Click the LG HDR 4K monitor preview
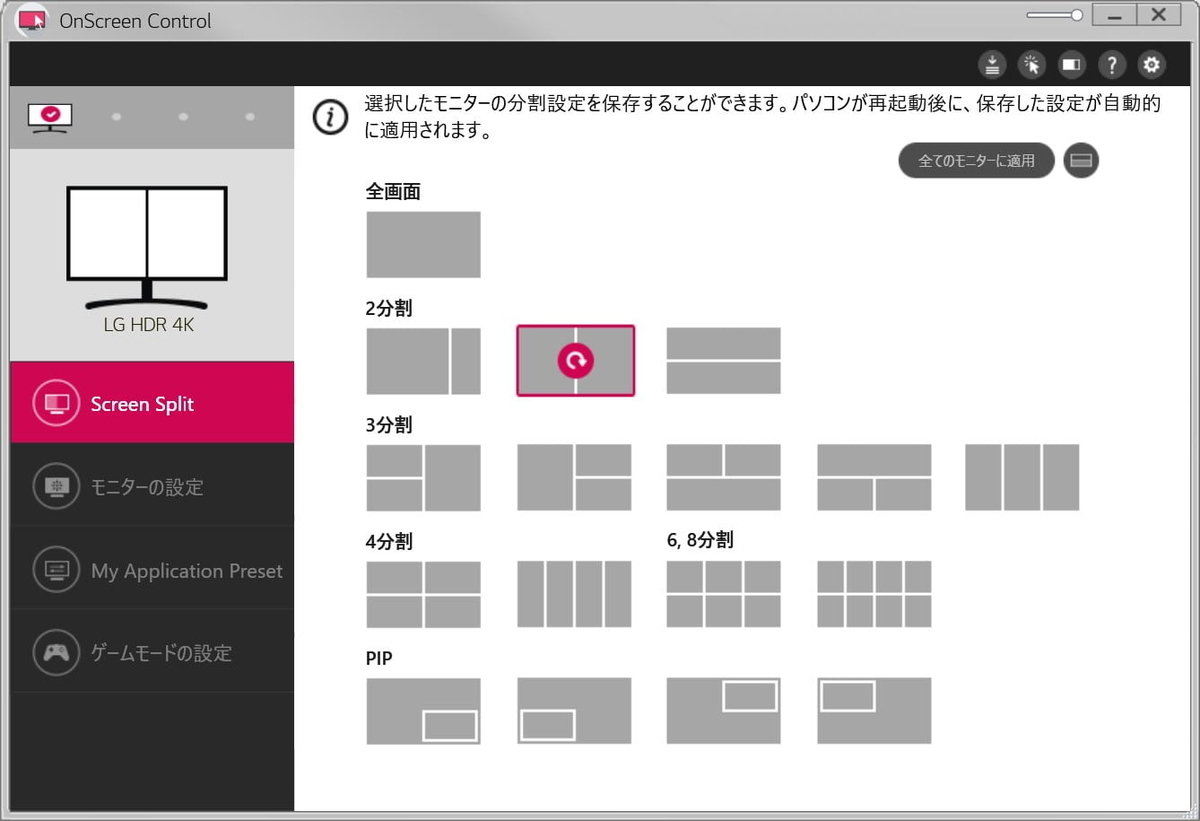1200x821 pixels. [x=147, y=247]
